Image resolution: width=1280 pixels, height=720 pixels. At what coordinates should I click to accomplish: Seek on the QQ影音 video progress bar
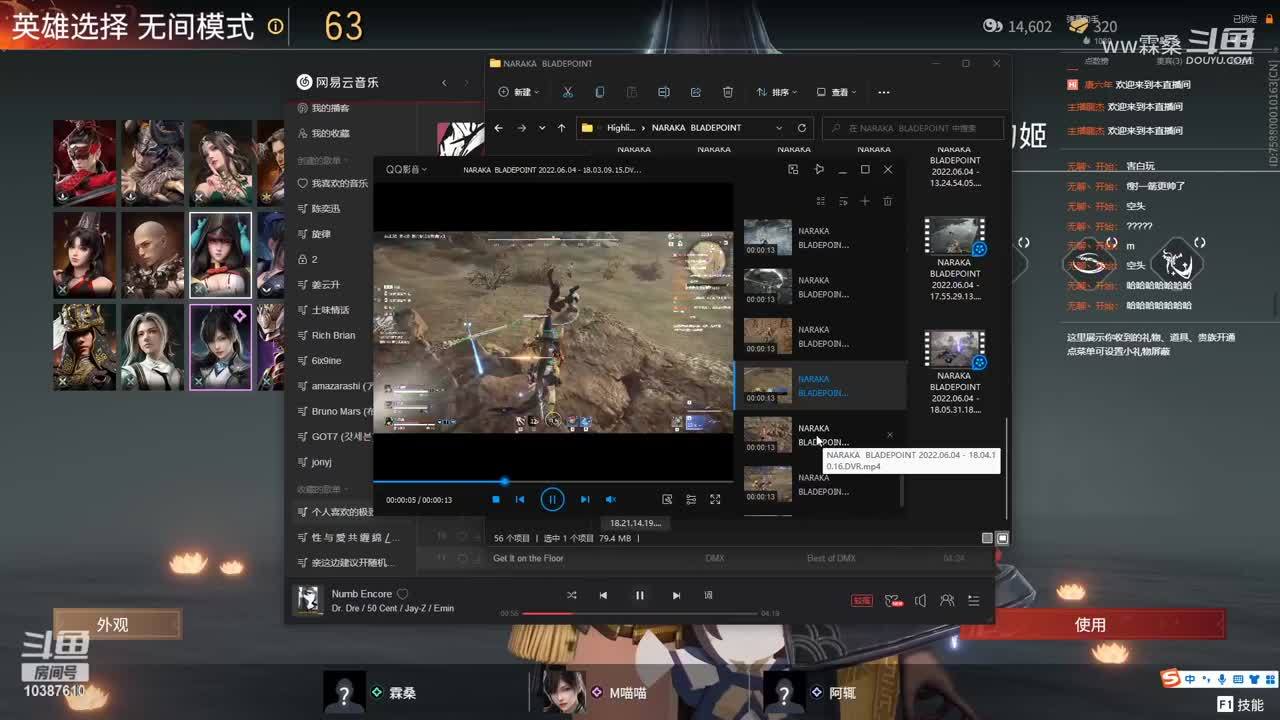tap(553, 481)
